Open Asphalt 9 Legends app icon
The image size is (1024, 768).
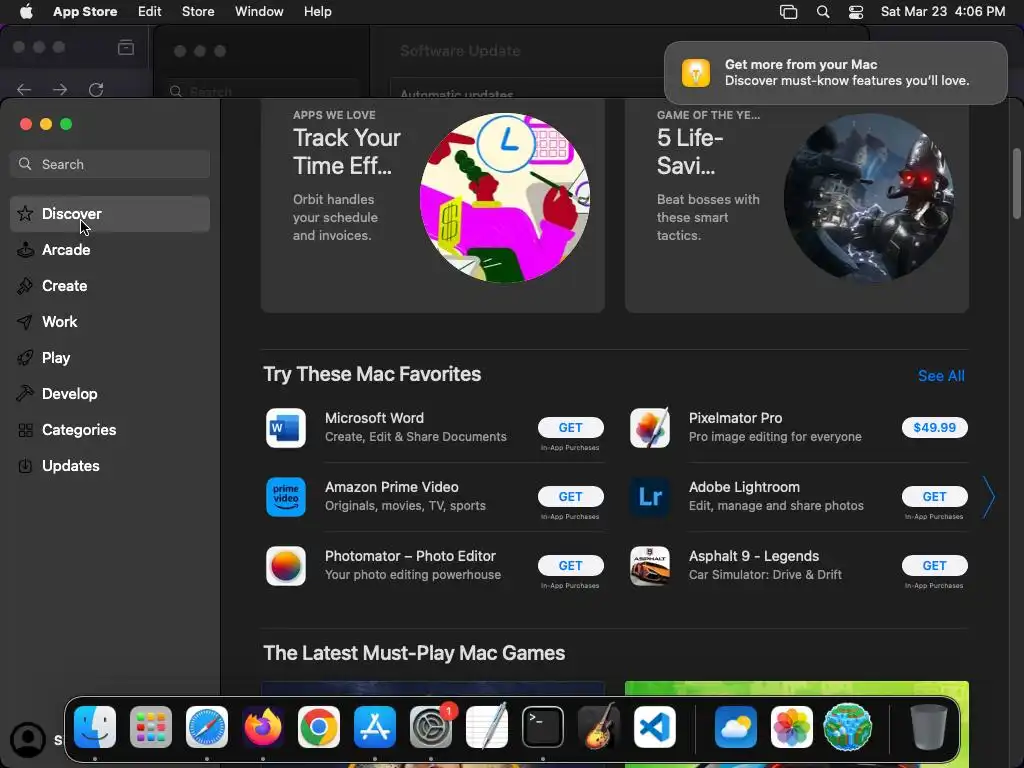click(650, 566)
